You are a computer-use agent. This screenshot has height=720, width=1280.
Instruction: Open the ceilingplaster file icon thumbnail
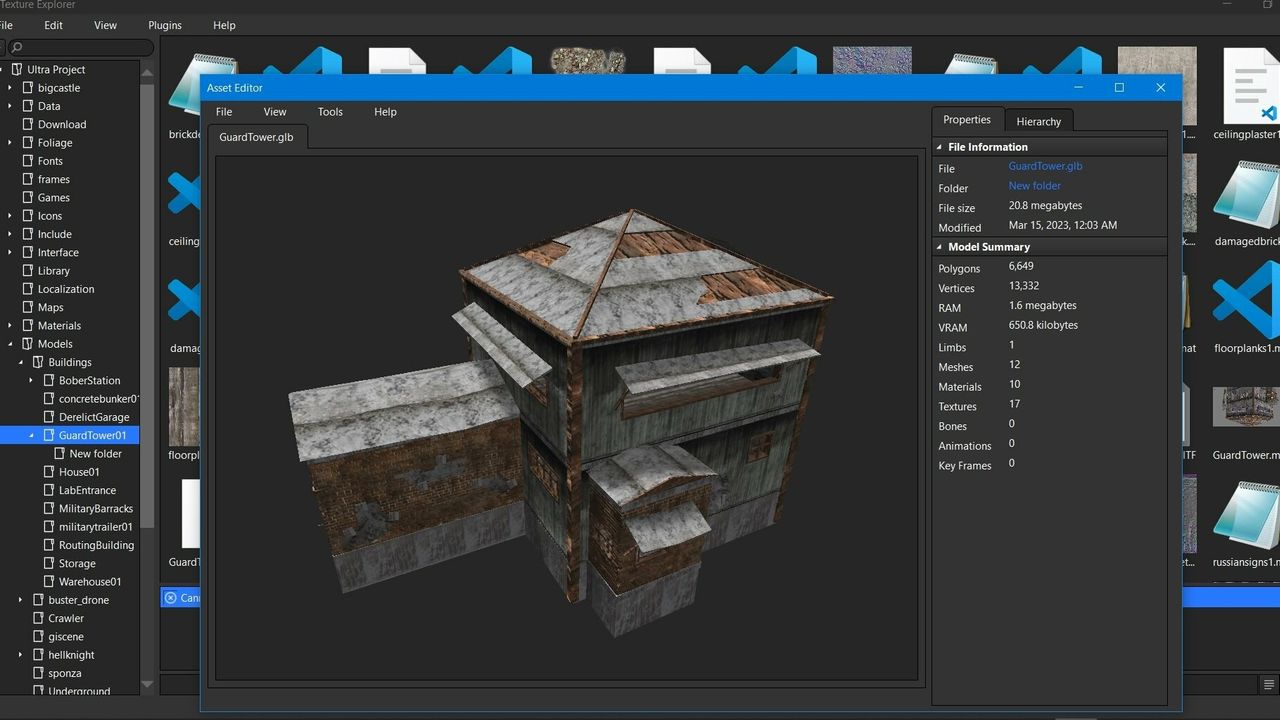tap(1248, 85)
